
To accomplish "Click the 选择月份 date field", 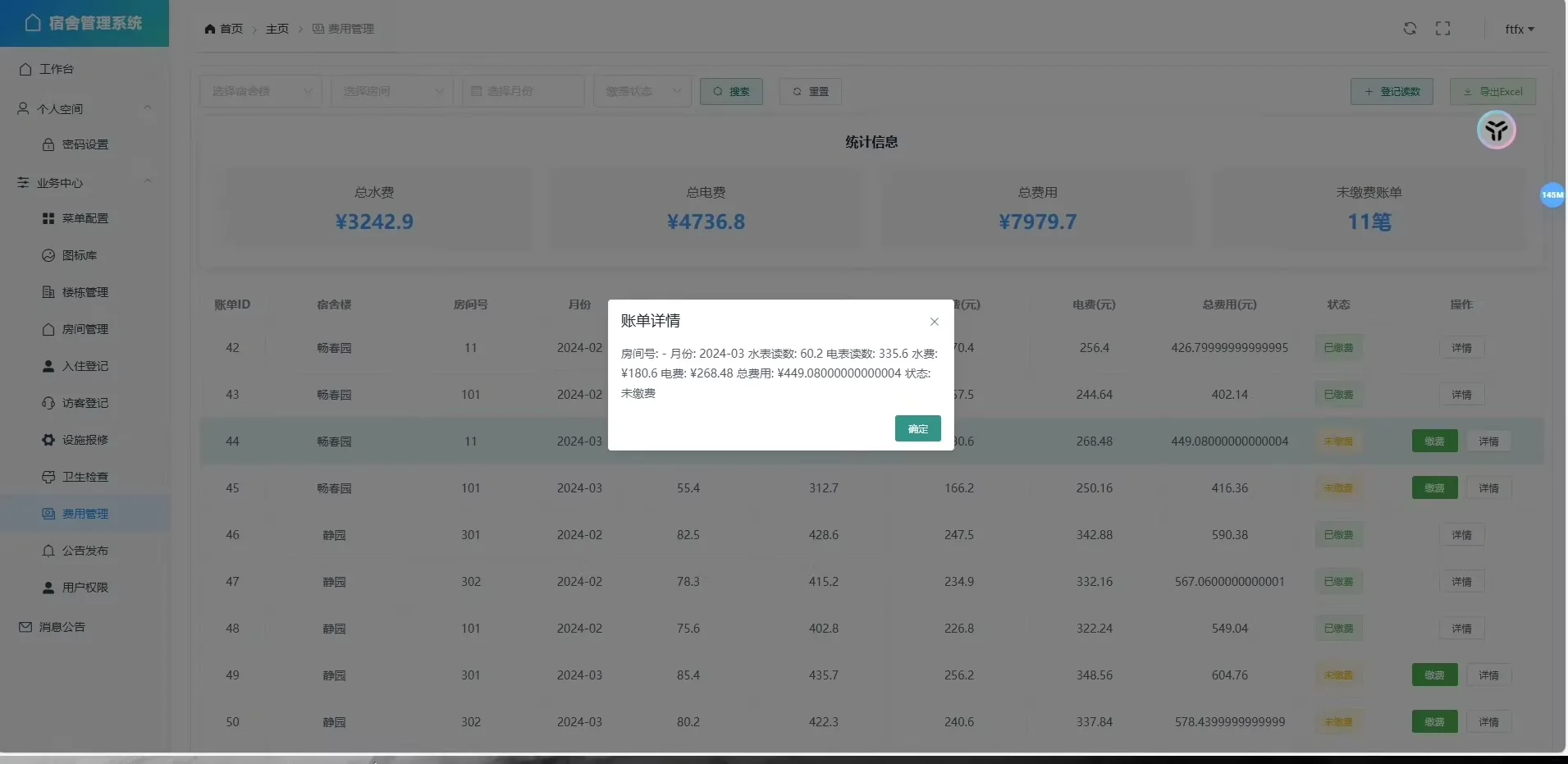I will [x=523, y=91].
